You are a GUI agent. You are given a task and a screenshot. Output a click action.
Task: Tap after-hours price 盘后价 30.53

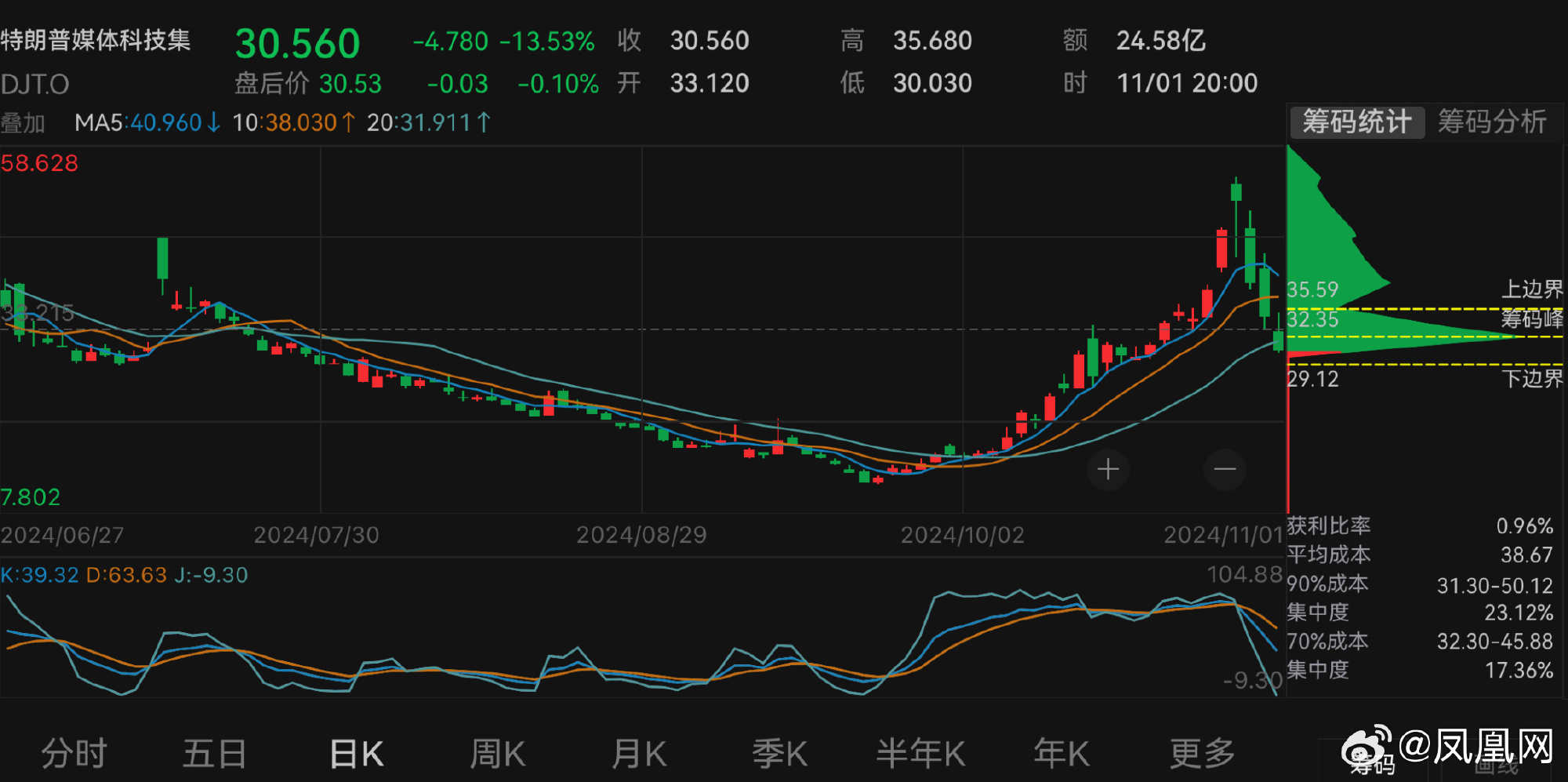tap(308, 84)
